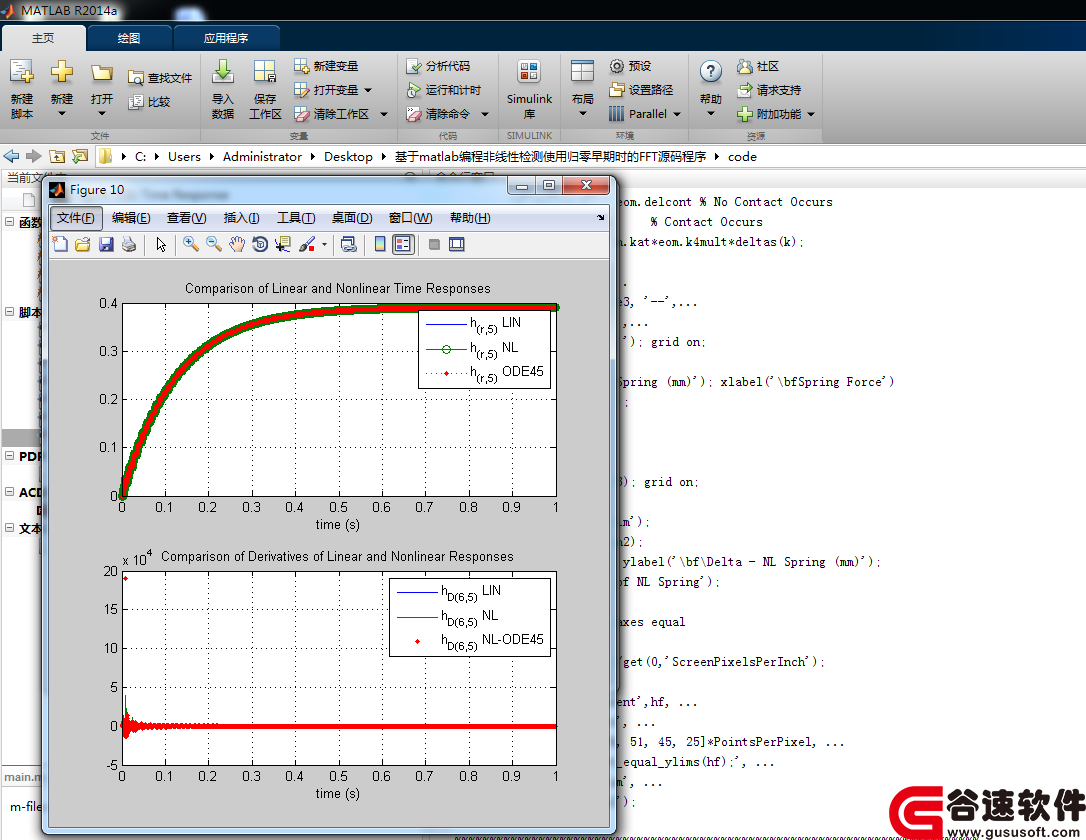Click Users in the address path
1086x840 pixels.
pos(184,157)
